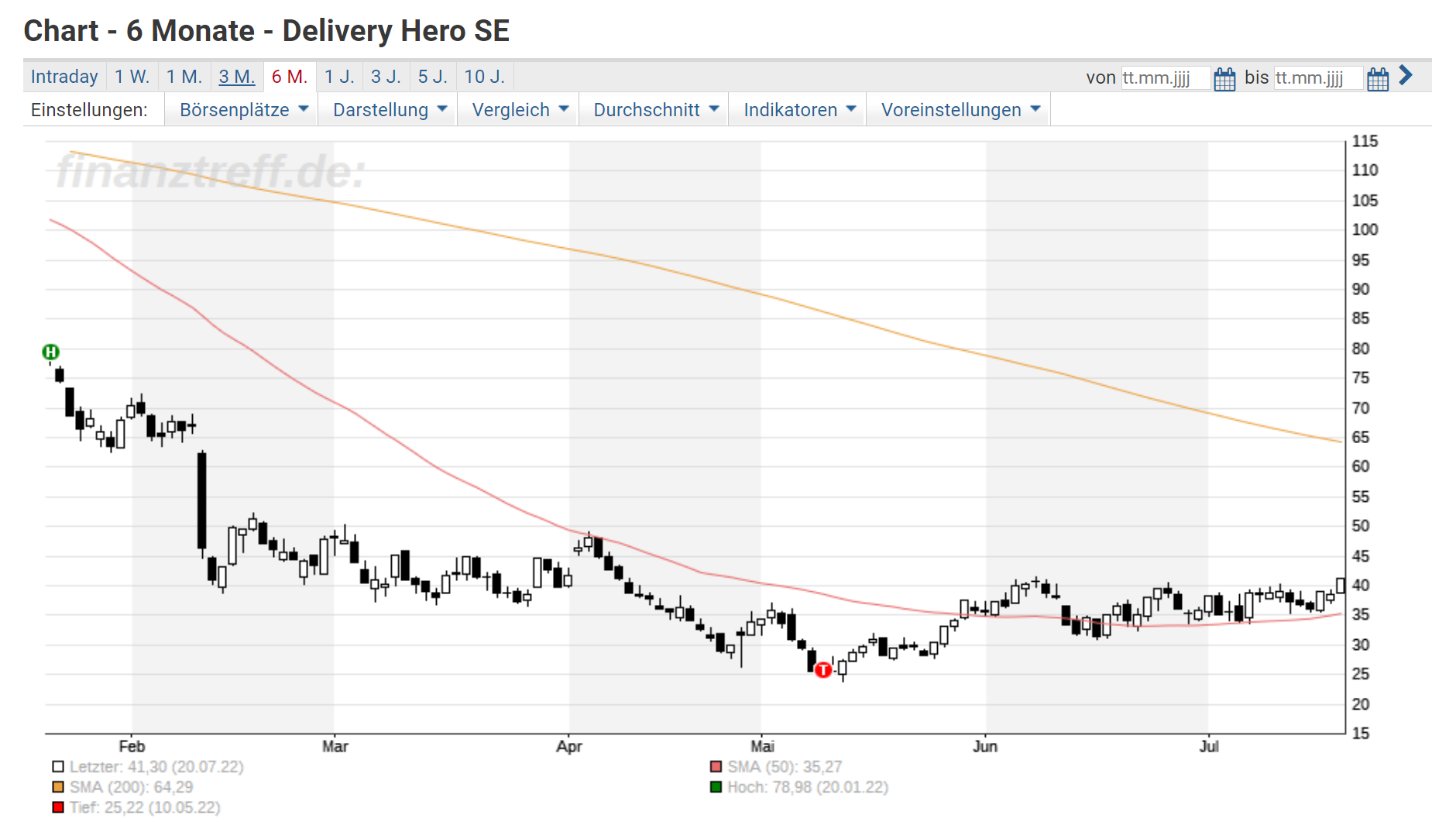
Task: Click the pink SMA (50) legend swatch
Action: (x=716, y=767)
